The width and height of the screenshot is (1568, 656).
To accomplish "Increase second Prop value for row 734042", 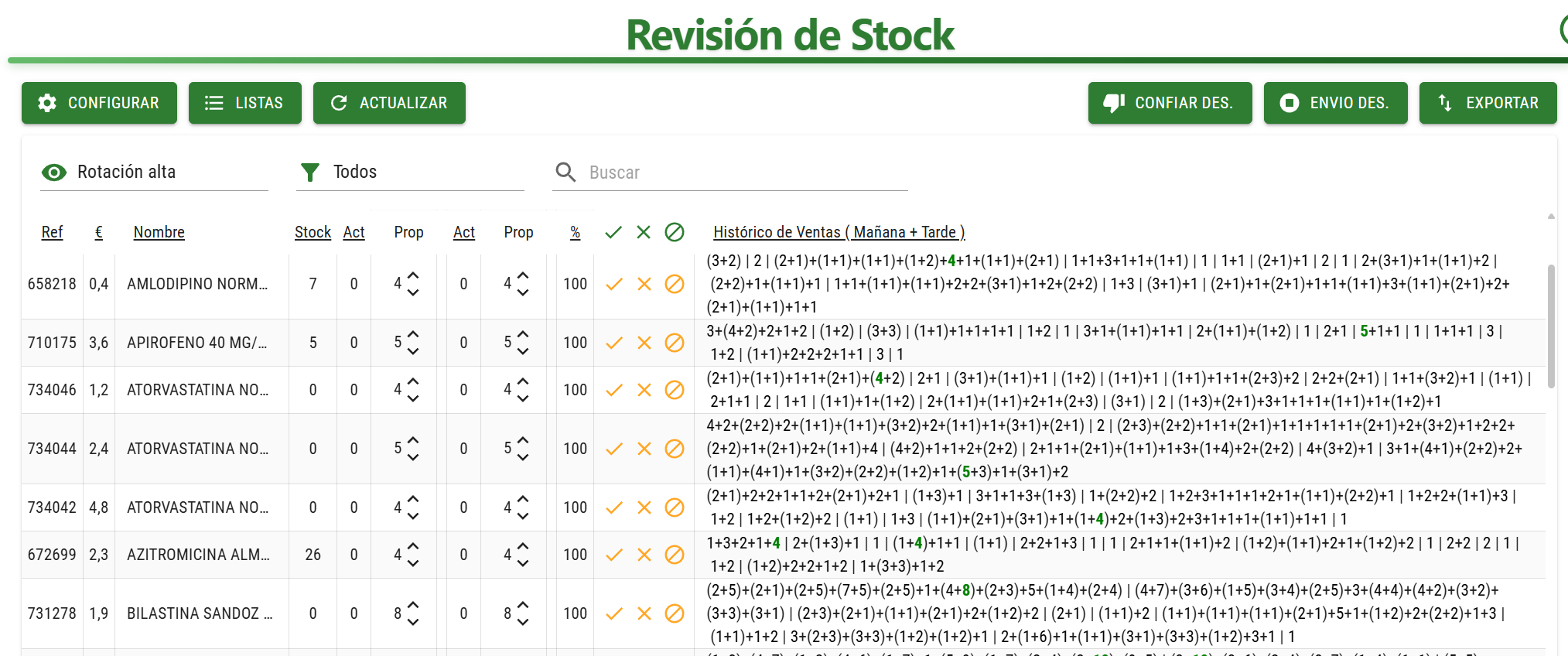I will 523,499.
